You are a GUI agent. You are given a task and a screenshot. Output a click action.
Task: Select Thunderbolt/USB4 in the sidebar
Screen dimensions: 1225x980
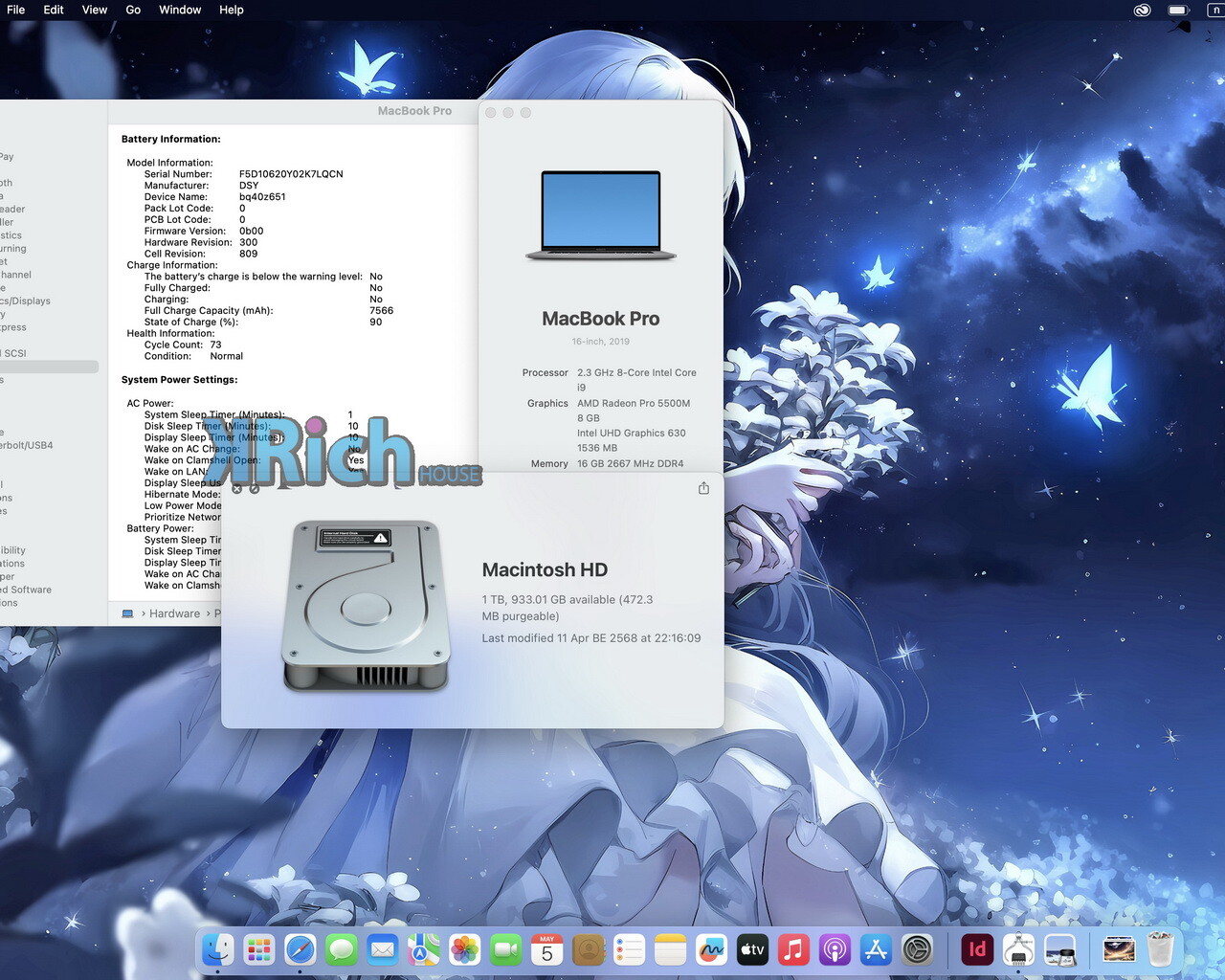click(27, 445)
